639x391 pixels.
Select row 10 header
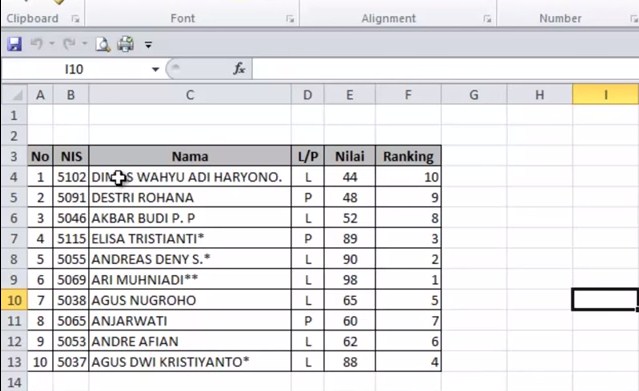coord(14,300)
